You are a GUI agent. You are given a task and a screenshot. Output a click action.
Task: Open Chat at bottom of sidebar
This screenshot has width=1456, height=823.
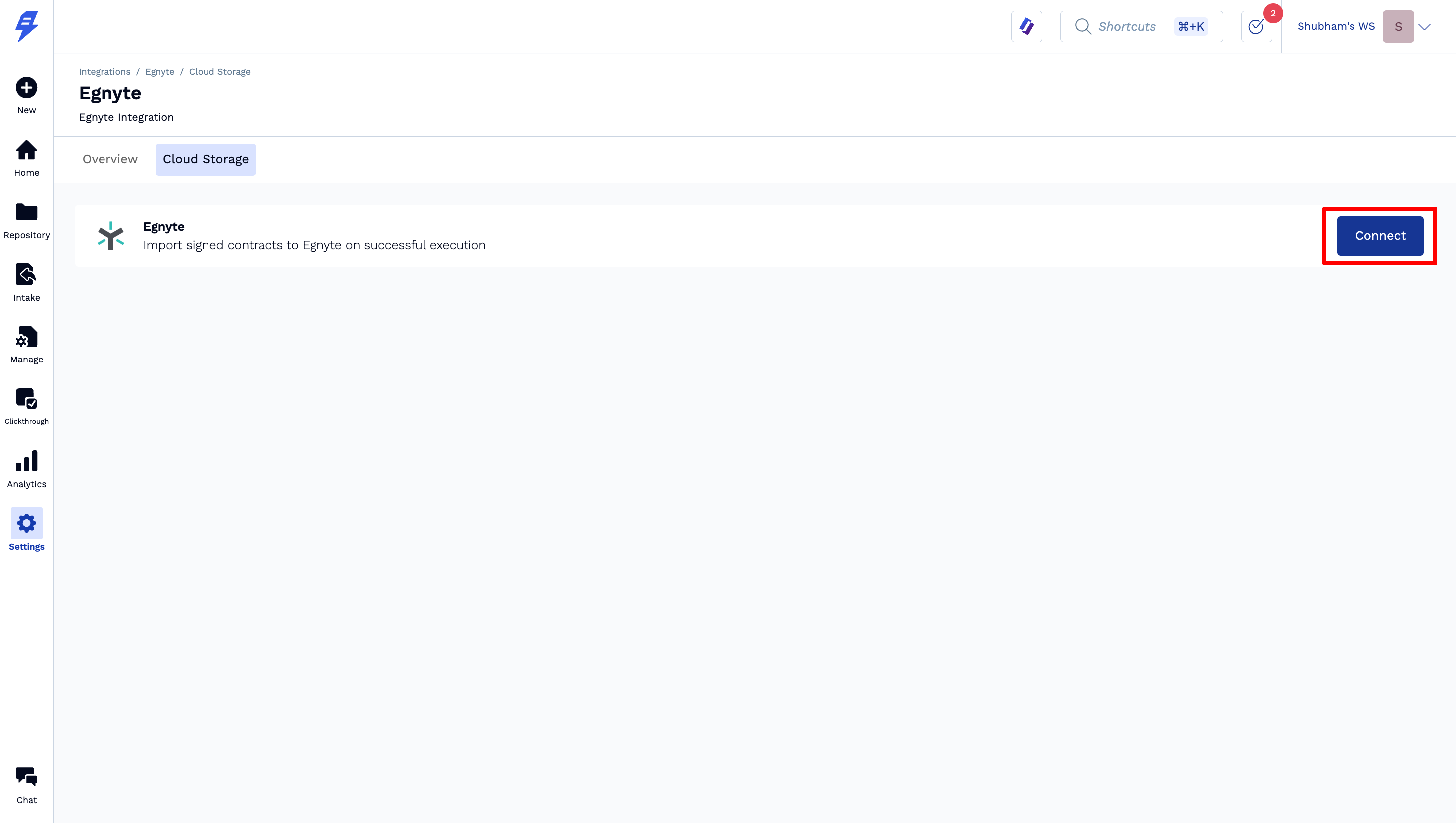pos(27,777)
